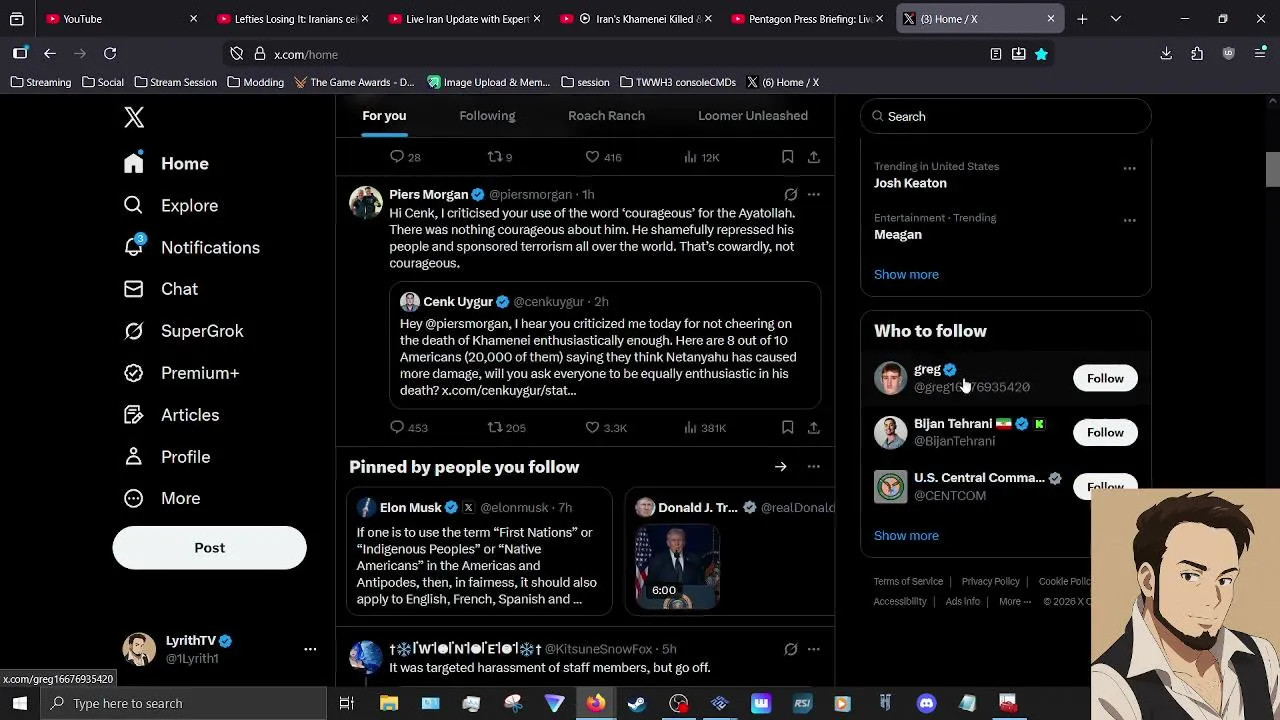Open Grok explain icon on Piers Morgan post
This screenshot has width=1280, height=720.
791,194
